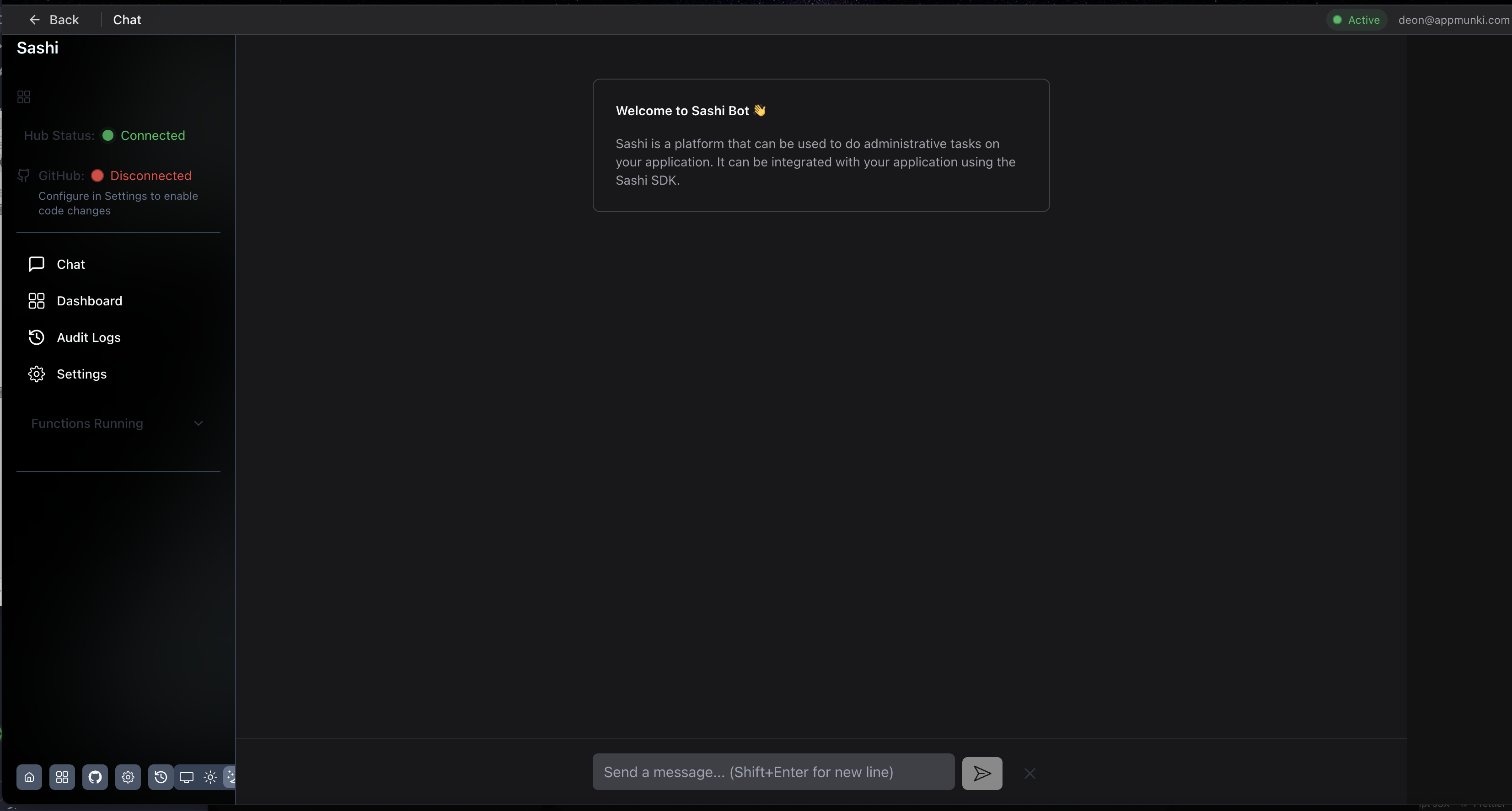Click the small grid icon under Sashi title
The width and height of the screenshot is (1512, 811).
[24, 97]
